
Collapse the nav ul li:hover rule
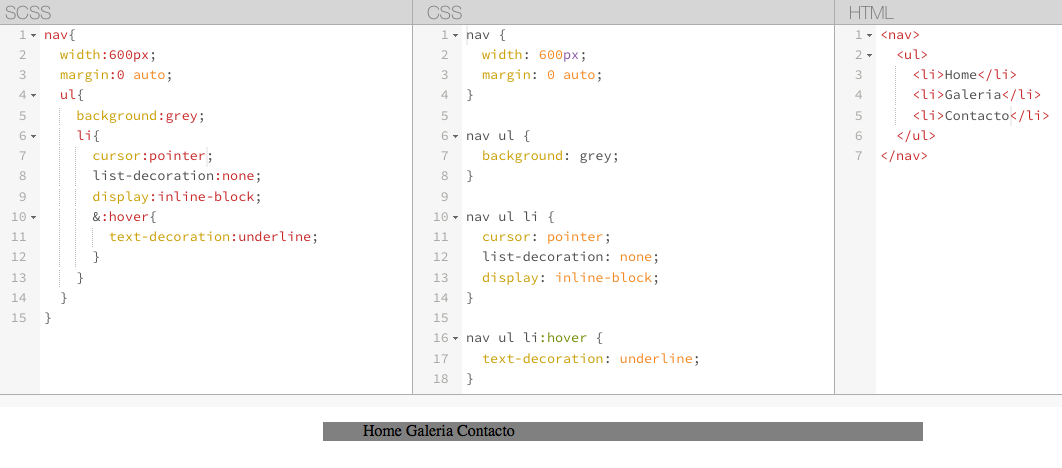pos(456,338)
